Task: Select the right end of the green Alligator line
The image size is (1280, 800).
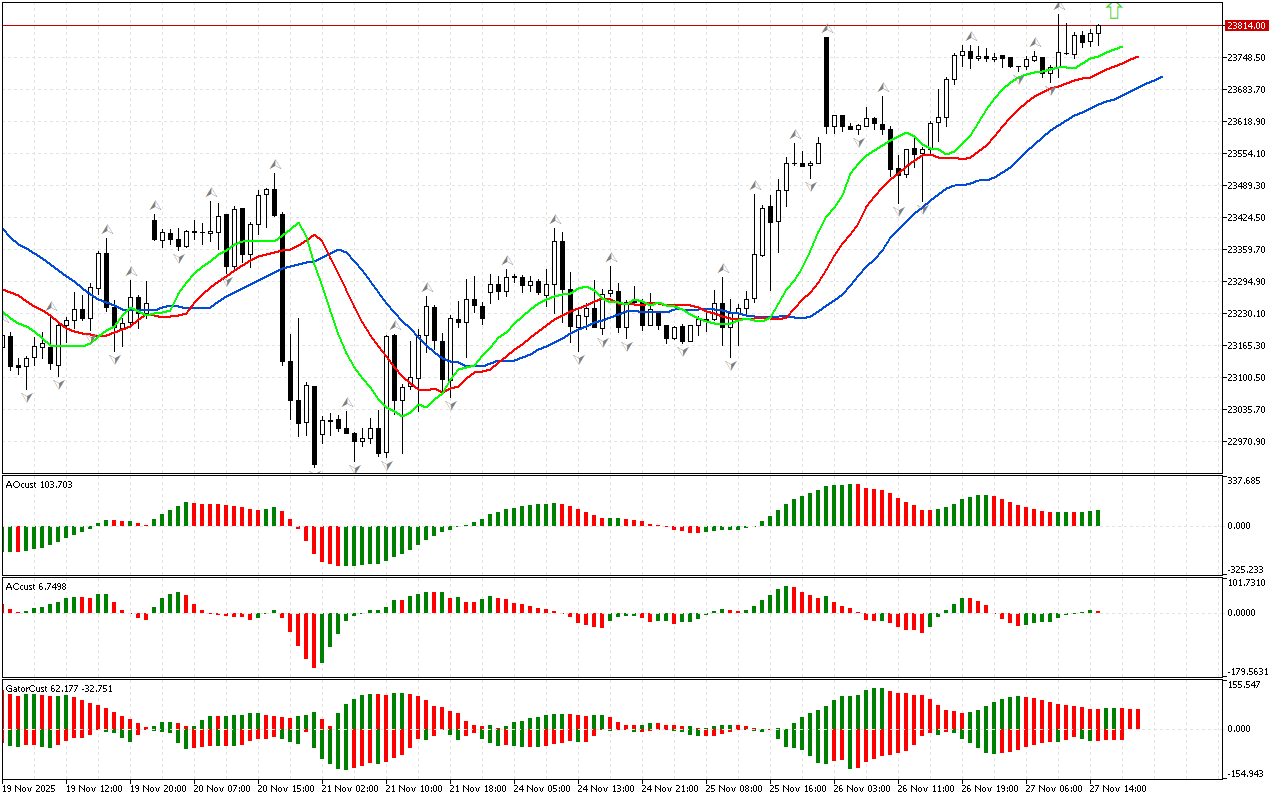Action: click(1120, 47)
